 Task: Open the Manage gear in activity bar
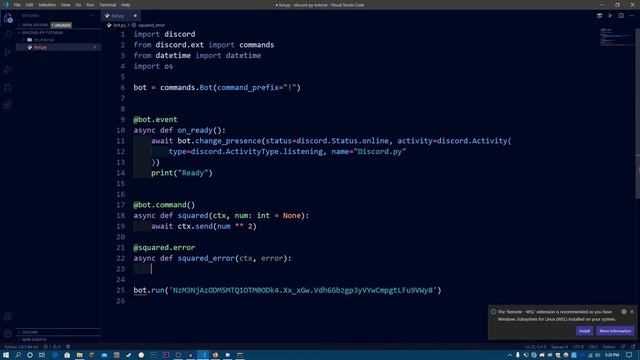tap(8, 333)
